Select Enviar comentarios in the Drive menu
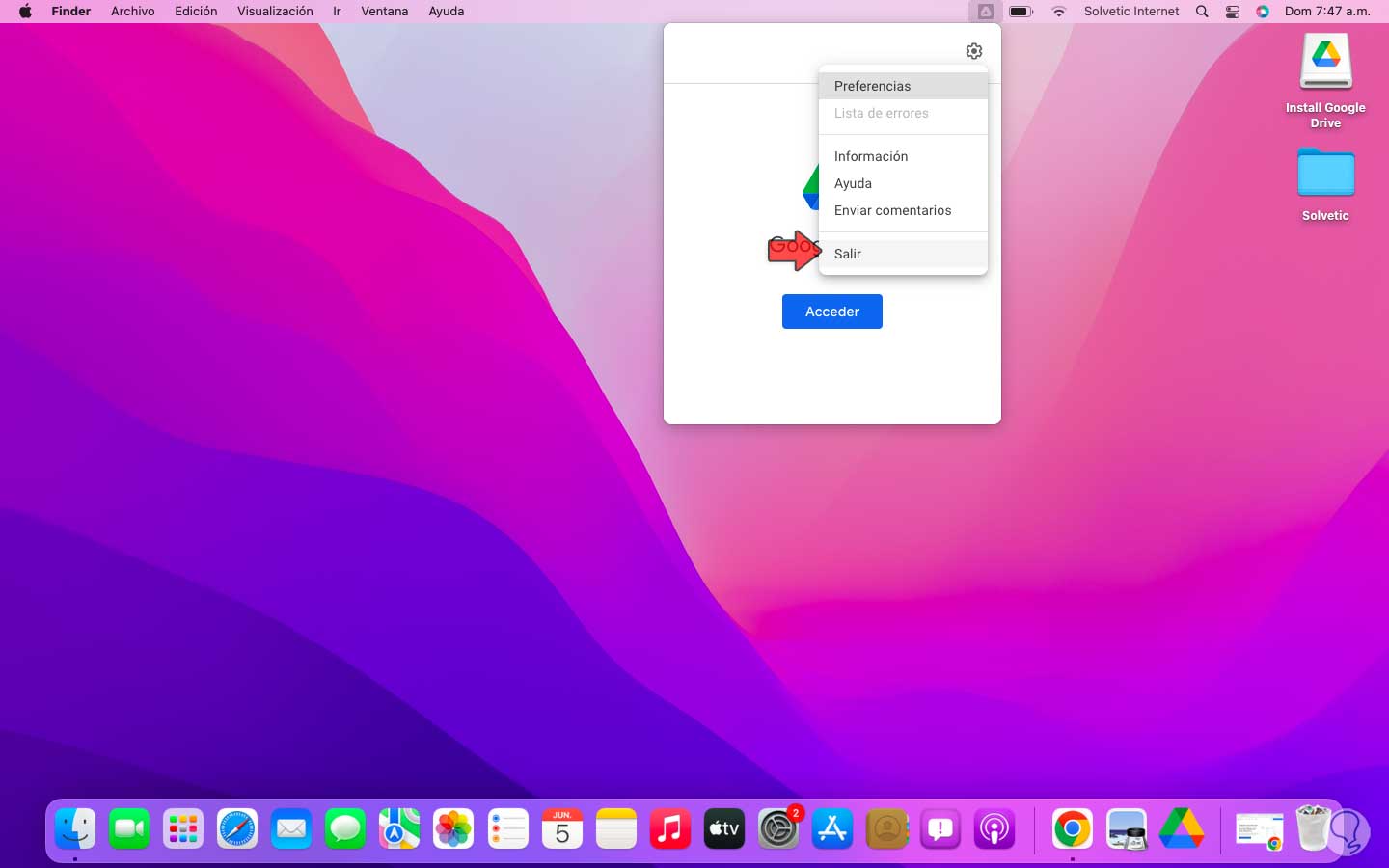This screenshot has height=868, width=1389. click(903, 210)
